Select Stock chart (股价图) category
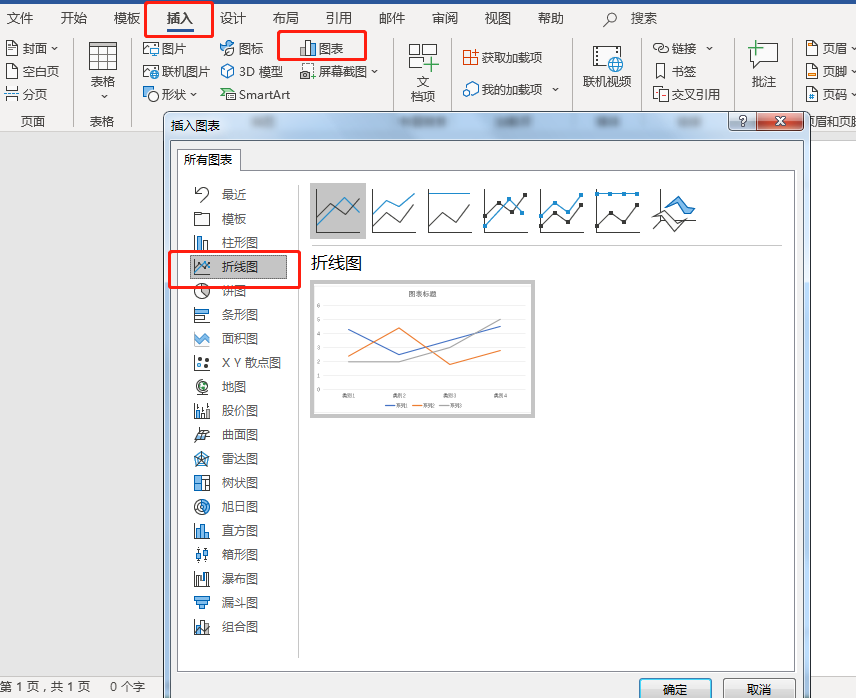This screenshot has width=856, height=698. [225, 411]
